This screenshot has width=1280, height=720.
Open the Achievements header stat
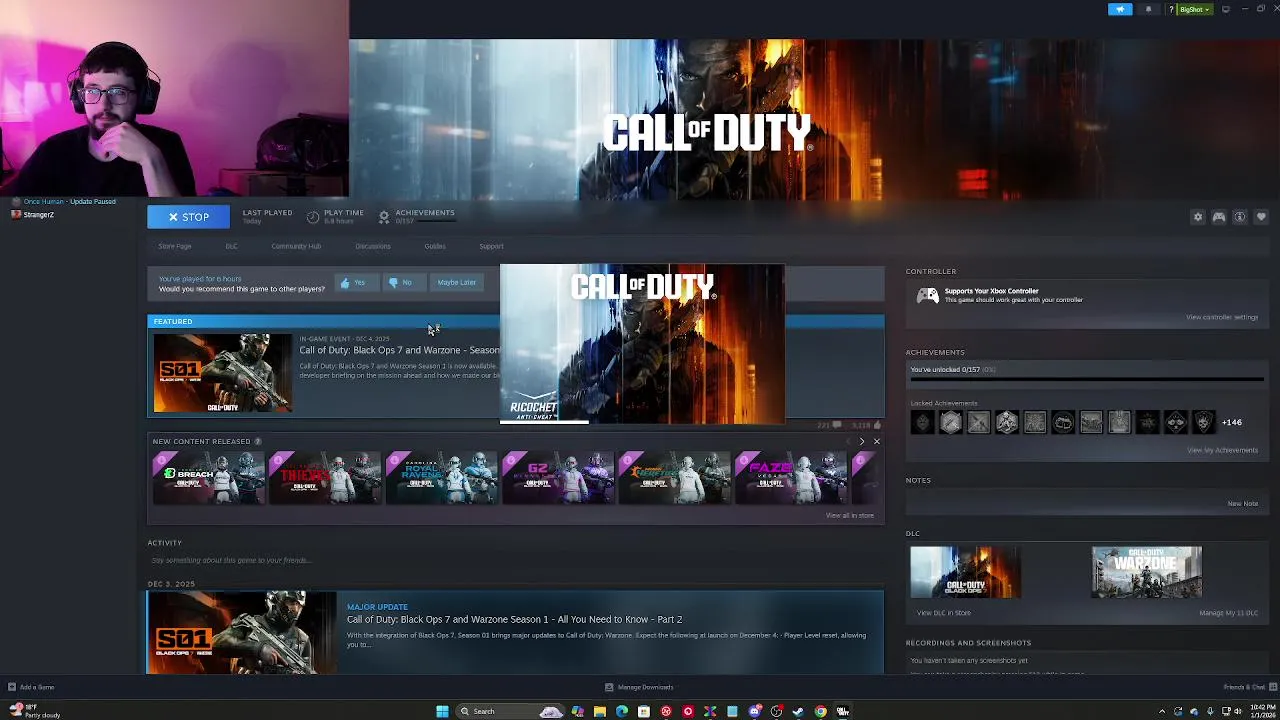[417, 216]
